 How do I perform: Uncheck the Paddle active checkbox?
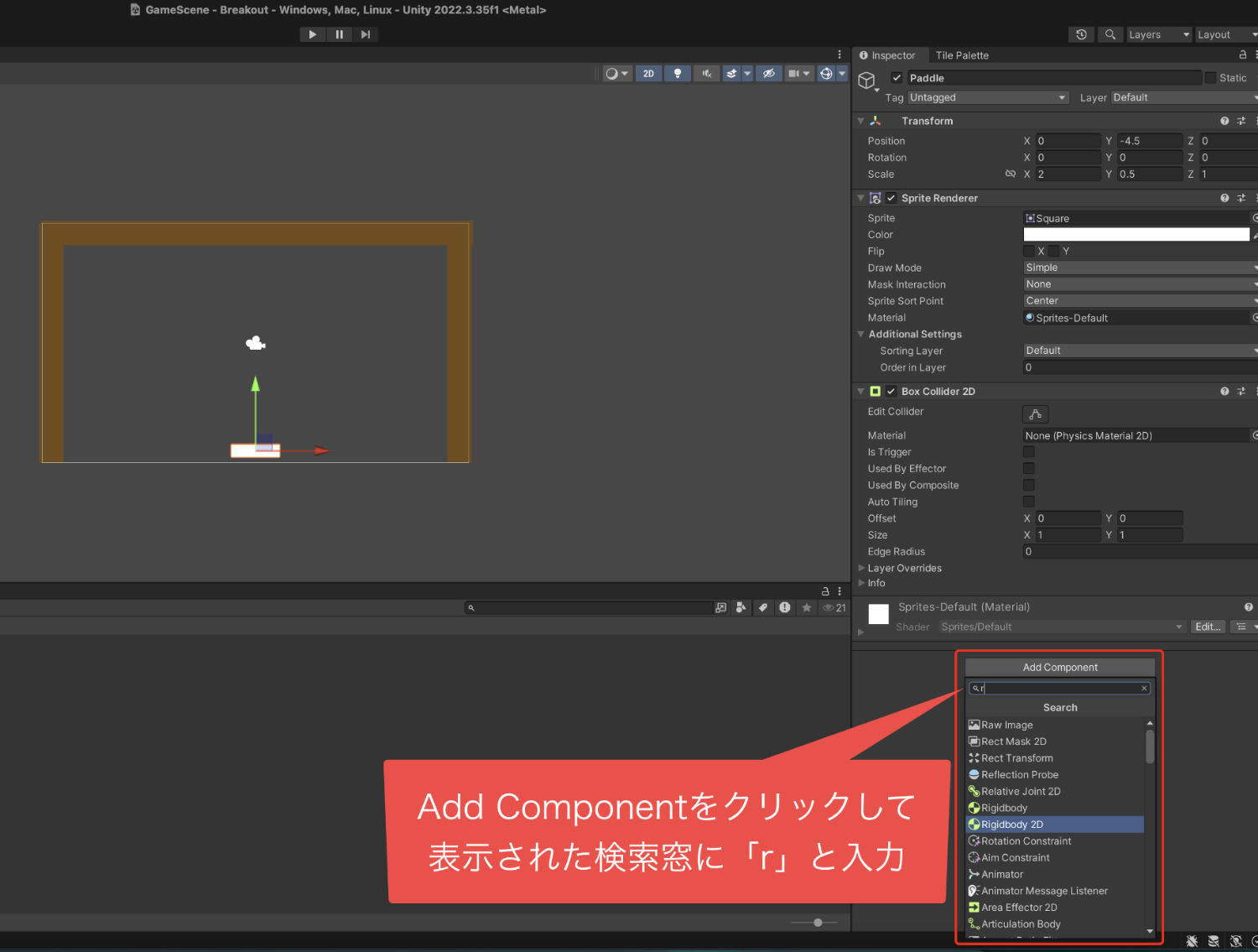point(897,78)
